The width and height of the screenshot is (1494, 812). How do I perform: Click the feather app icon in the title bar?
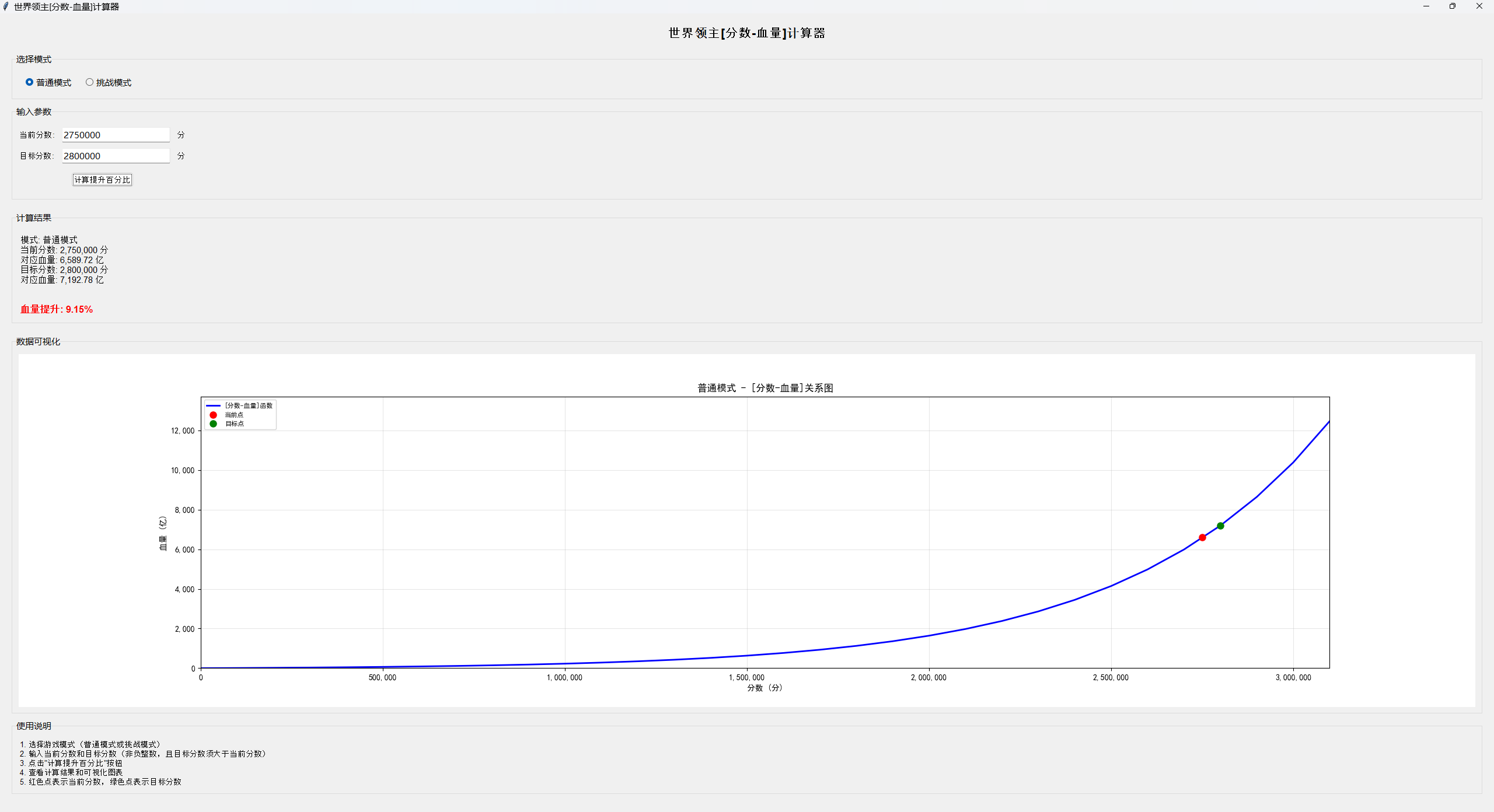click(6, 6)
